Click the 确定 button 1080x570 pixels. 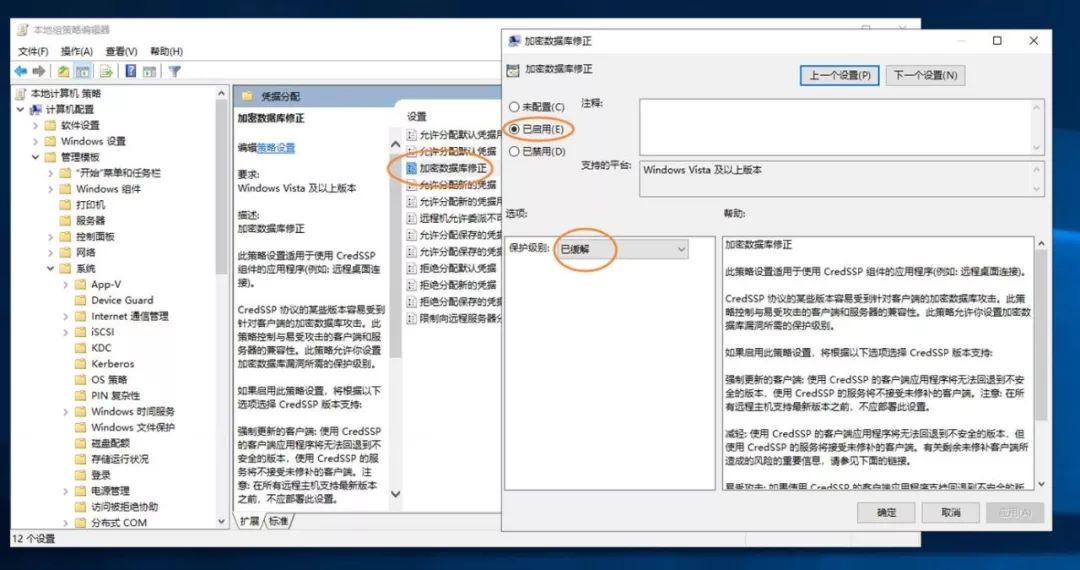[886, 512]
